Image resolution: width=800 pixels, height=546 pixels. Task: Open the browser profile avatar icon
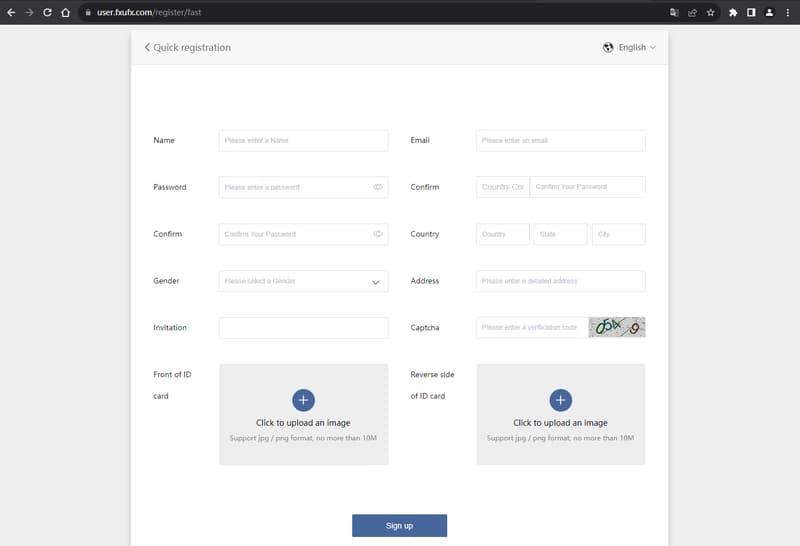pos(769,12)
